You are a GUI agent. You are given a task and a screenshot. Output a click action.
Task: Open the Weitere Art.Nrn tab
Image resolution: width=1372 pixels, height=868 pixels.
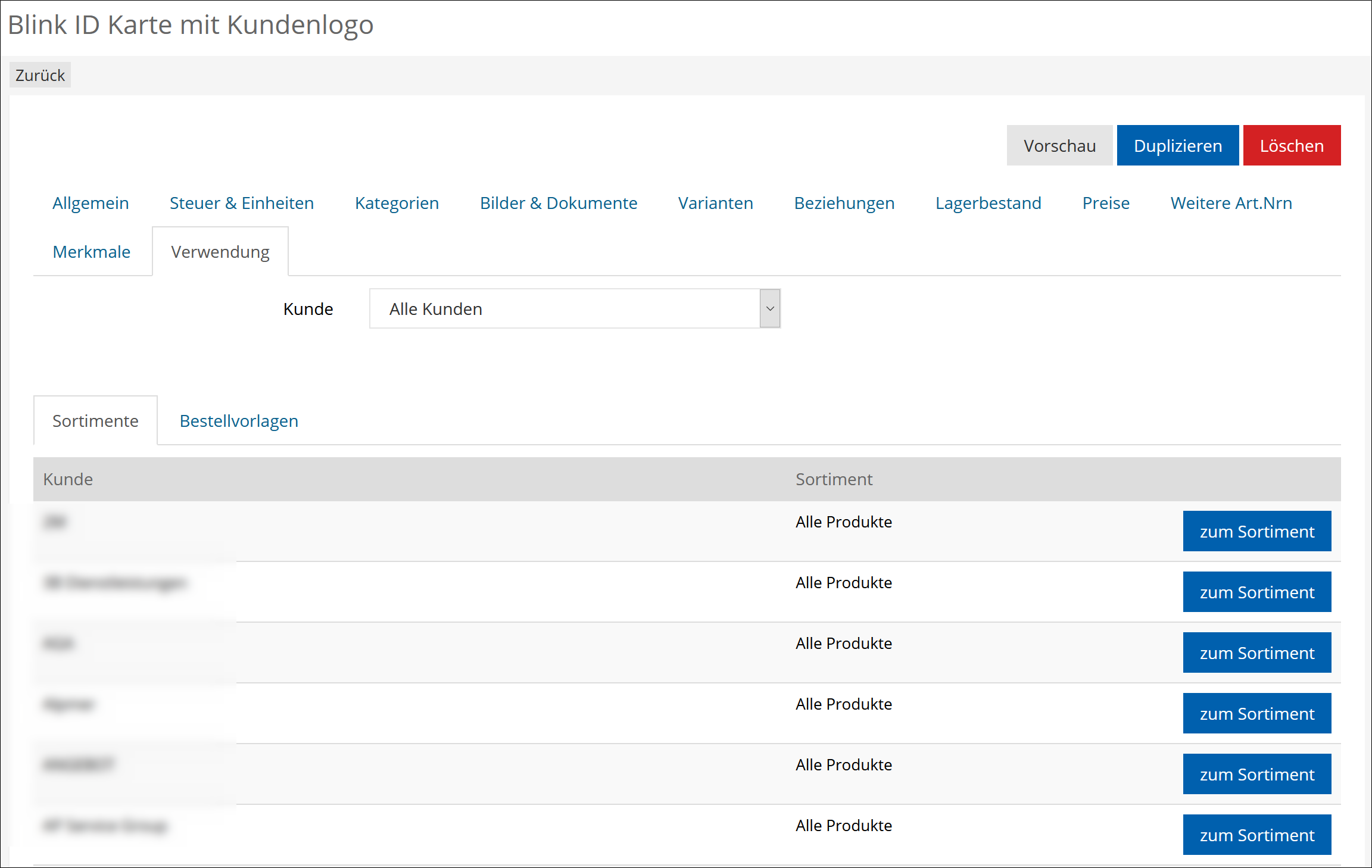(x=1231, y=203)
